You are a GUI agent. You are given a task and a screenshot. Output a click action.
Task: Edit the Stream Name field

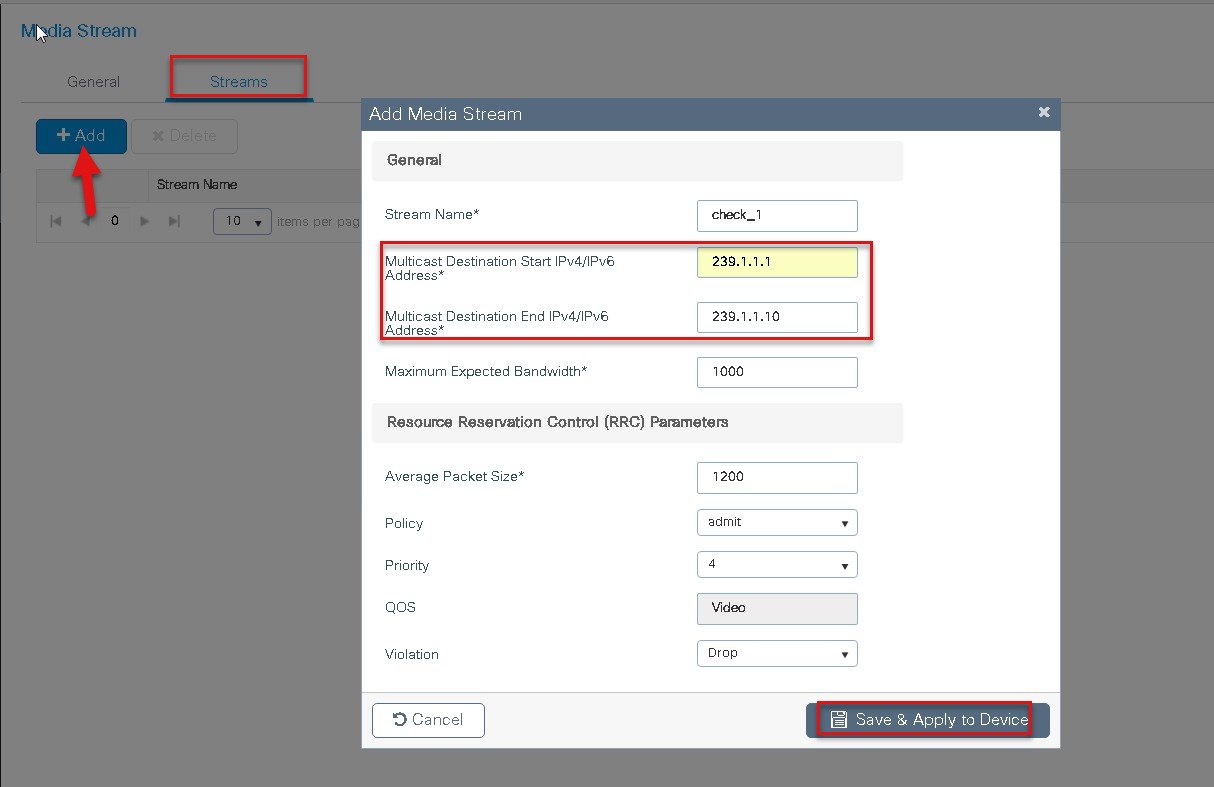click(x=777, y=215)
